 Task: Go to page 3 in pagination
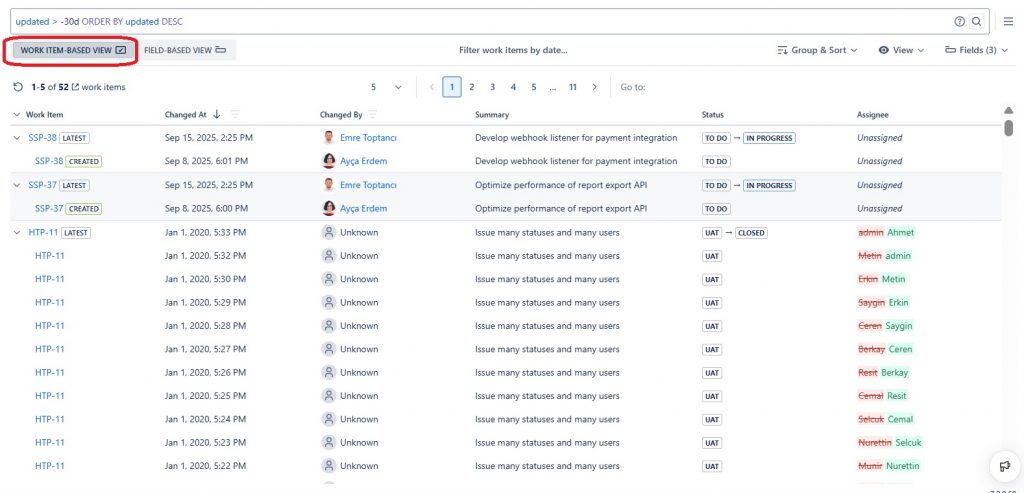tap(492, 87)
